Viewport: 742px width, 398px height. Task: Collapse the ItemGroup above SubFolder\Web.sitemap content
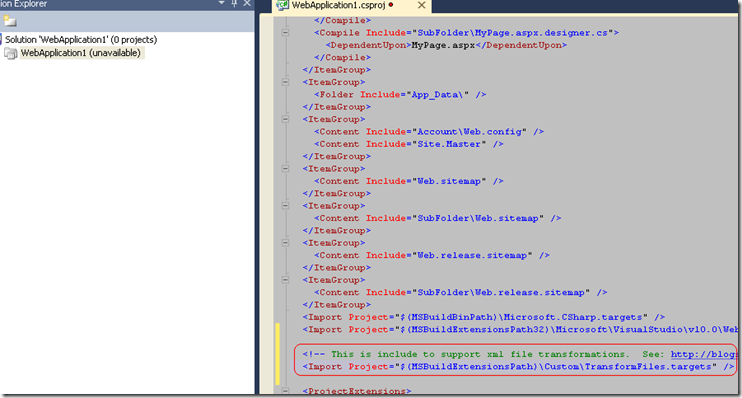coord(285,206)
